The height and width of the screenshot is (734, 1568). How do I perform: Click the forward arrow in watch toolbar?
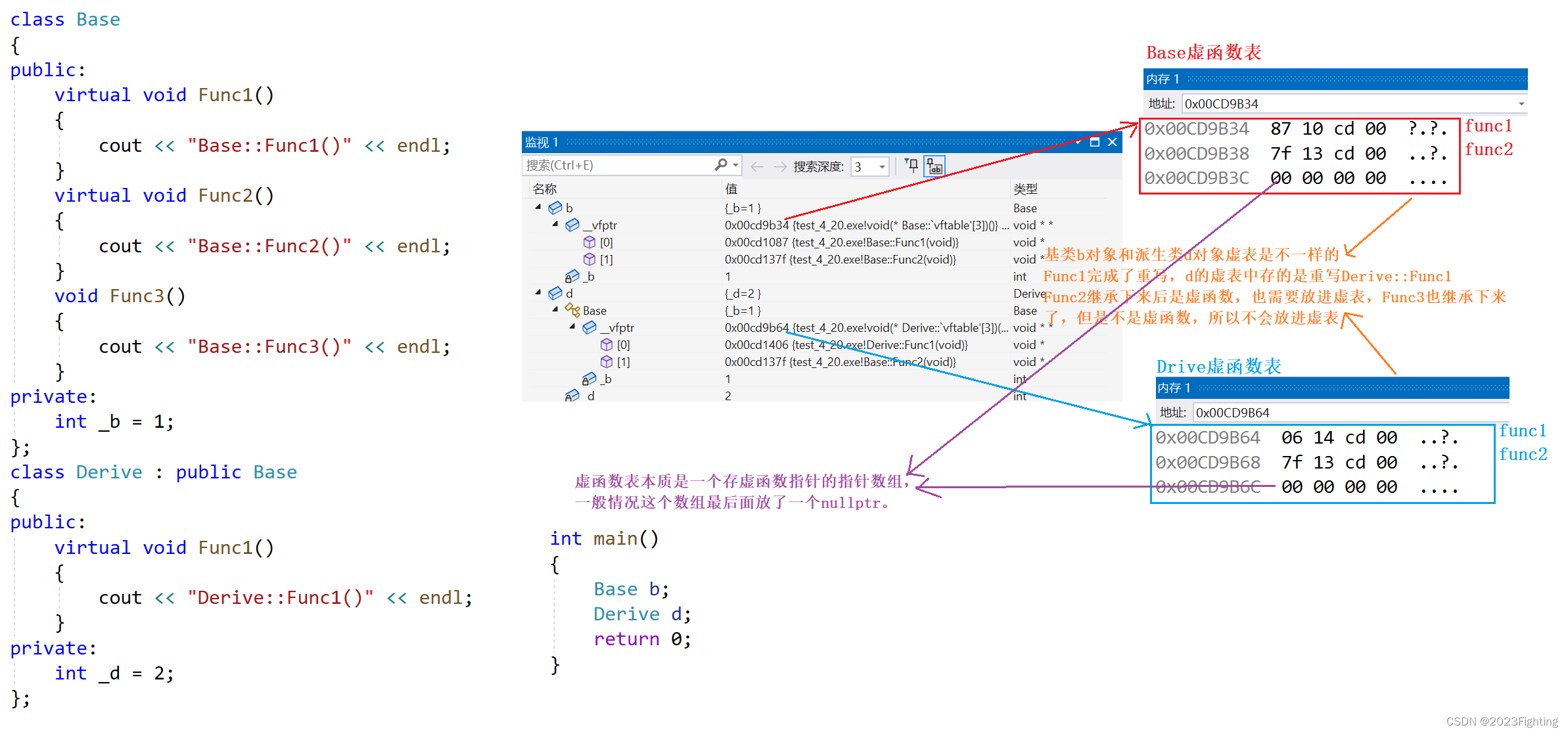(x=780, y=167)
